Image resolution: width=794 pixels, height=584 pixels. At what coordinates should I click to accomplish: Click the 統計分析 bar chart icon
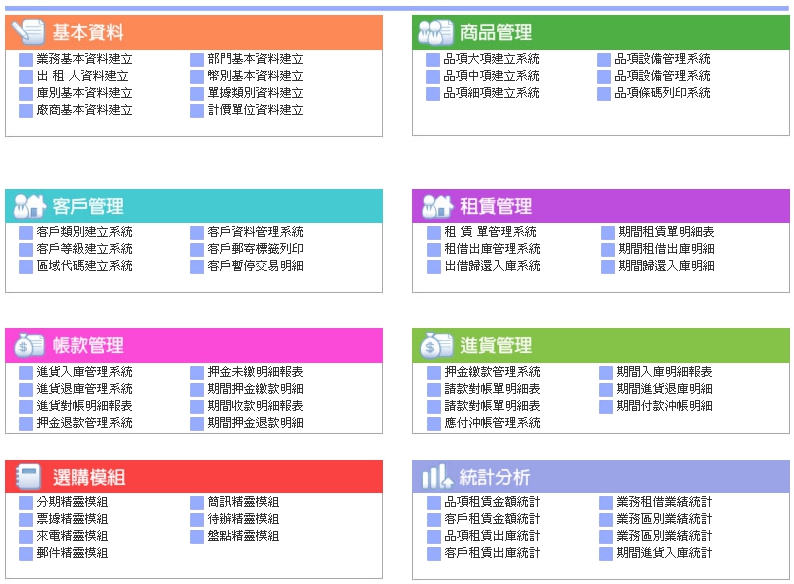tap(437, 477)
